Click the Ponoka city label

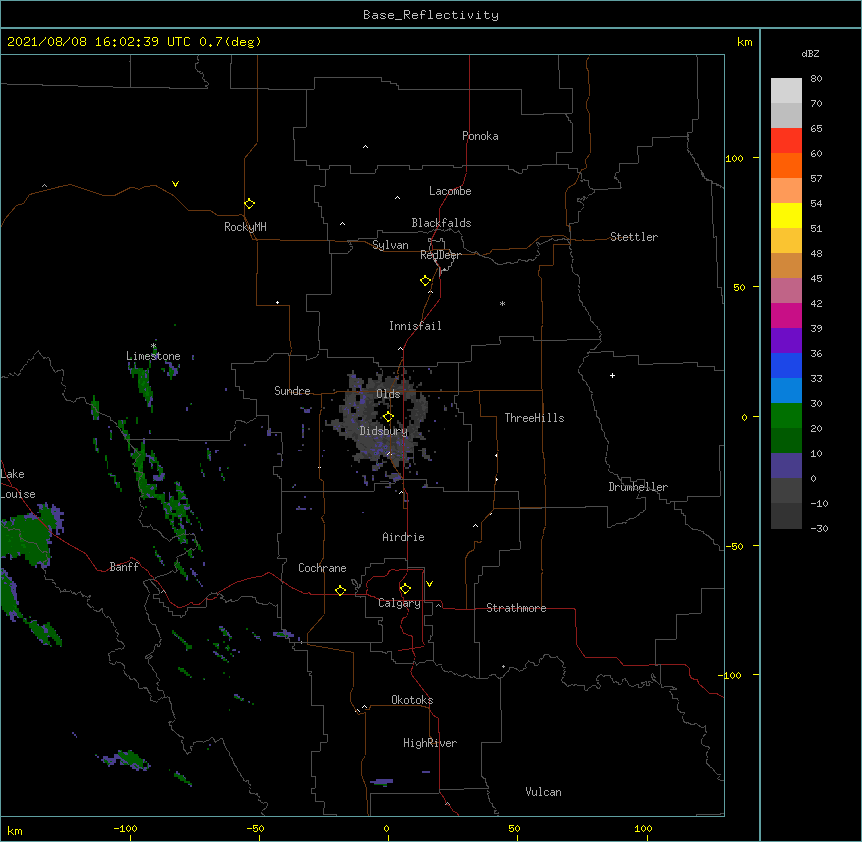(x=480, y=136)
